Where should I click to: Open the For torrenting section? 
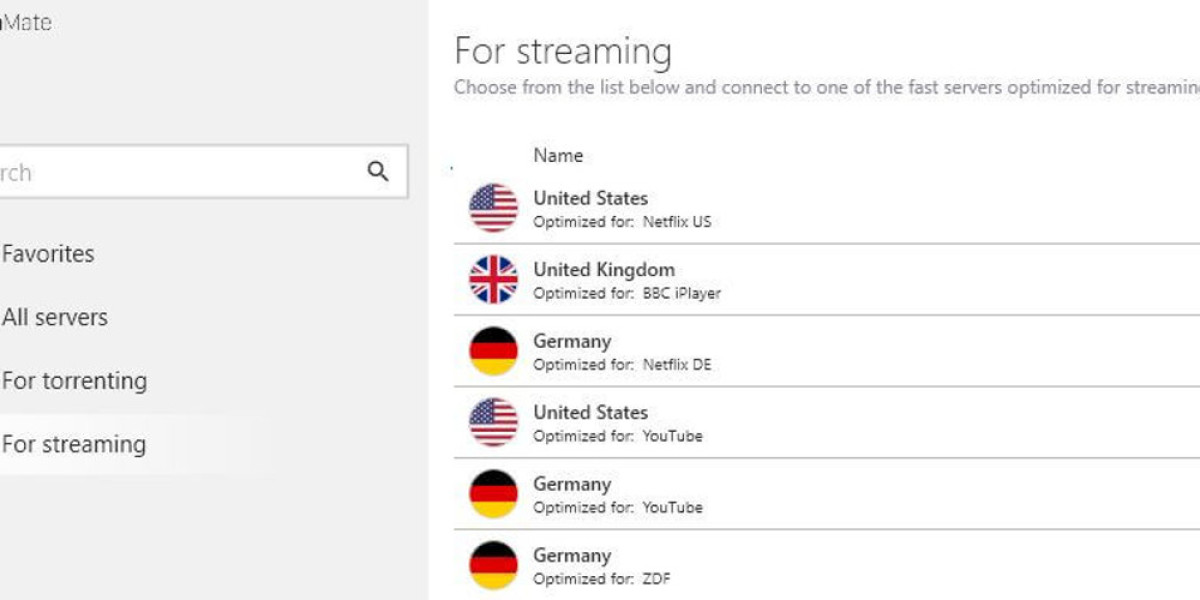[x=74, y=381]
